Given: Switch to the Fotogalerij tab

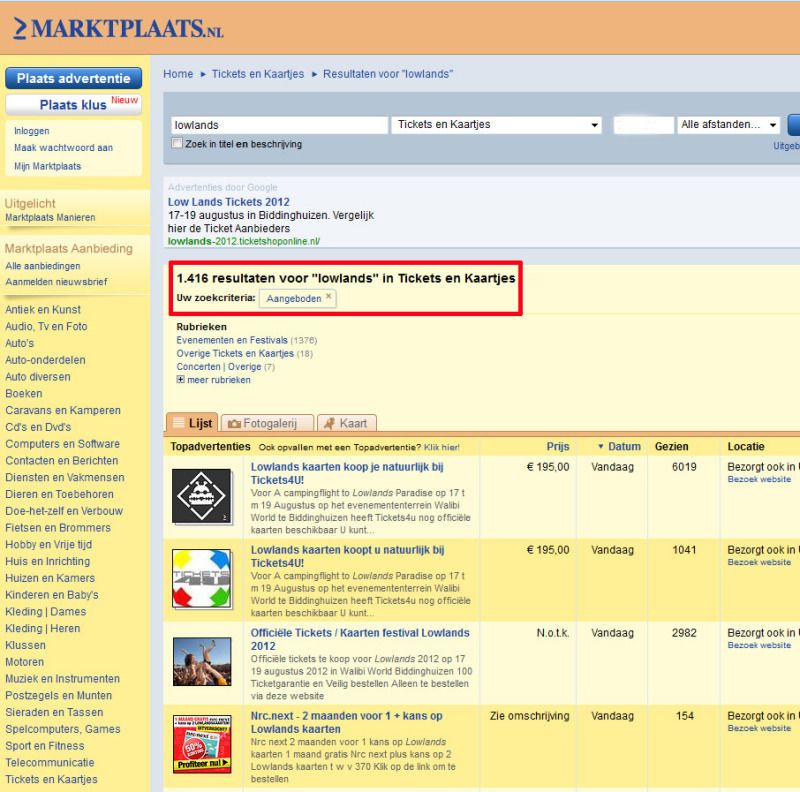Looking at the screenshot, I should pos(267,423).
